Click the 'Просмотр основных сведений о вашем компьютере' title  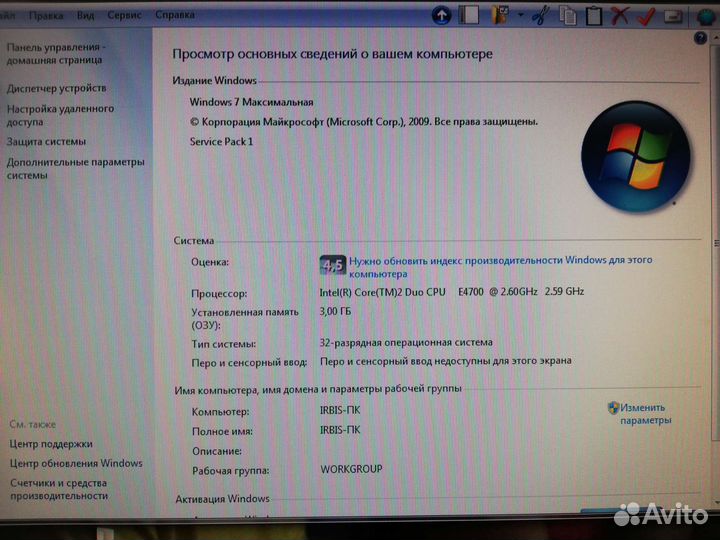pos(332,54)
